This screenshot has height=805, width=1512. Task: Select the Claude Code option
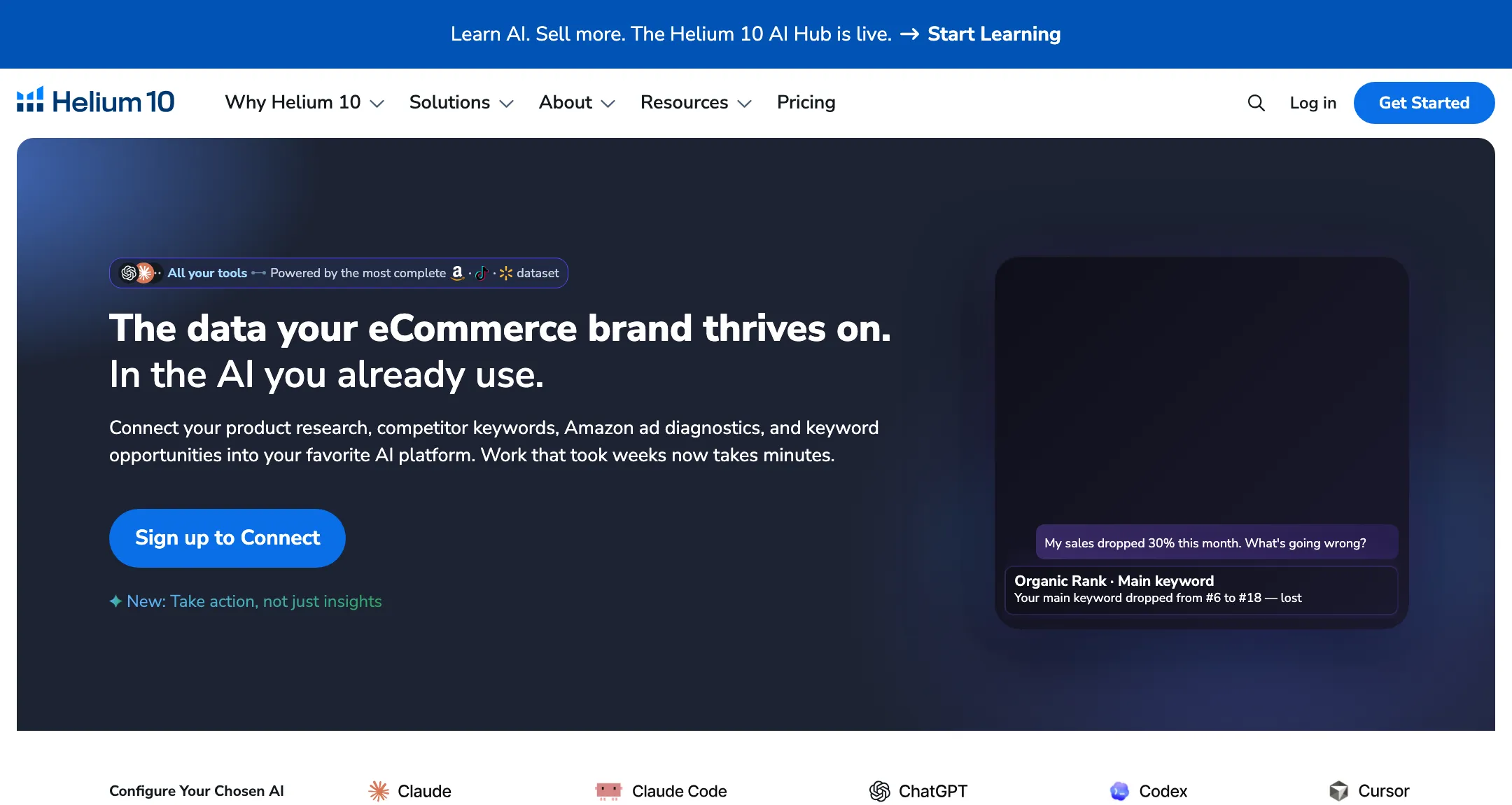coord(679,791)
